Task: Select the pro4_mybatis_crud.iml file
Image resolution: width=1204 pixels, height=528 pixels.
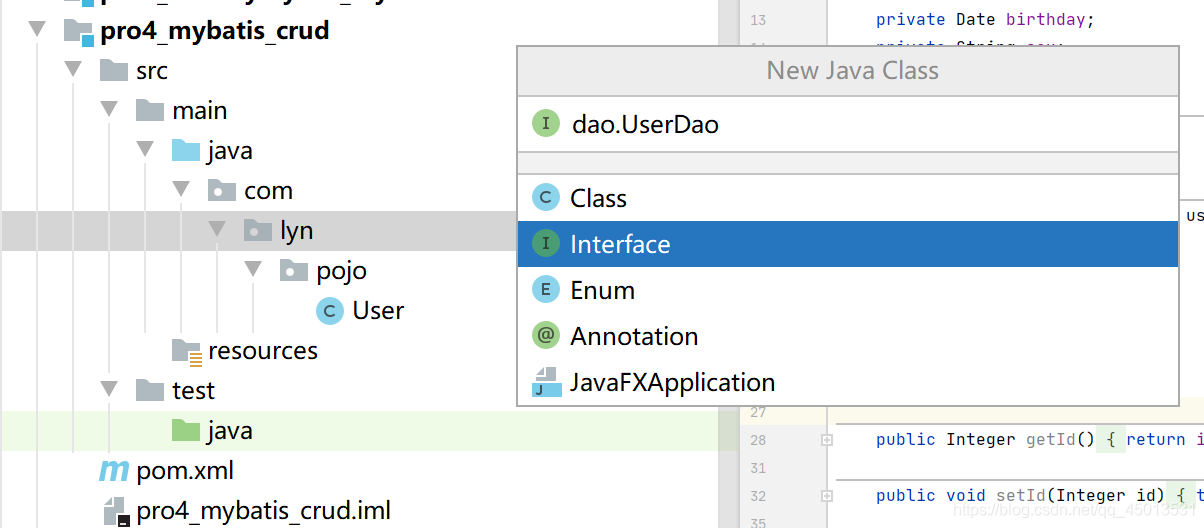Action: tap(263, 511)
